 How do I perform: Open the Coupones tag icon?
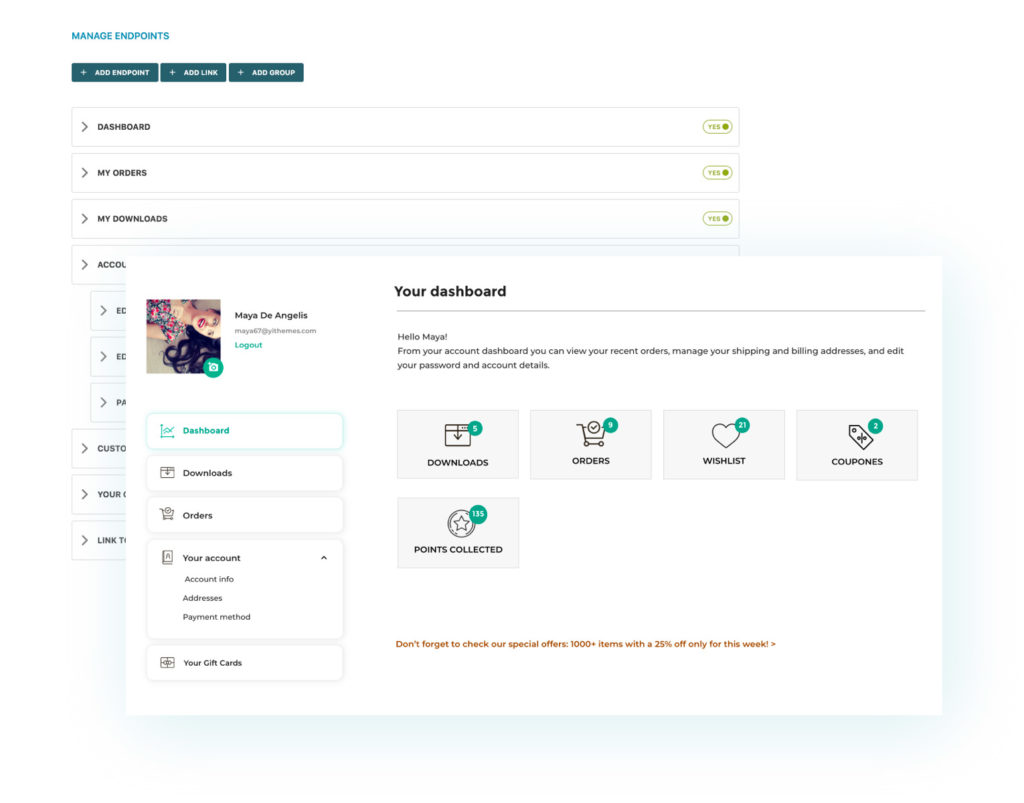pos(859,436)
